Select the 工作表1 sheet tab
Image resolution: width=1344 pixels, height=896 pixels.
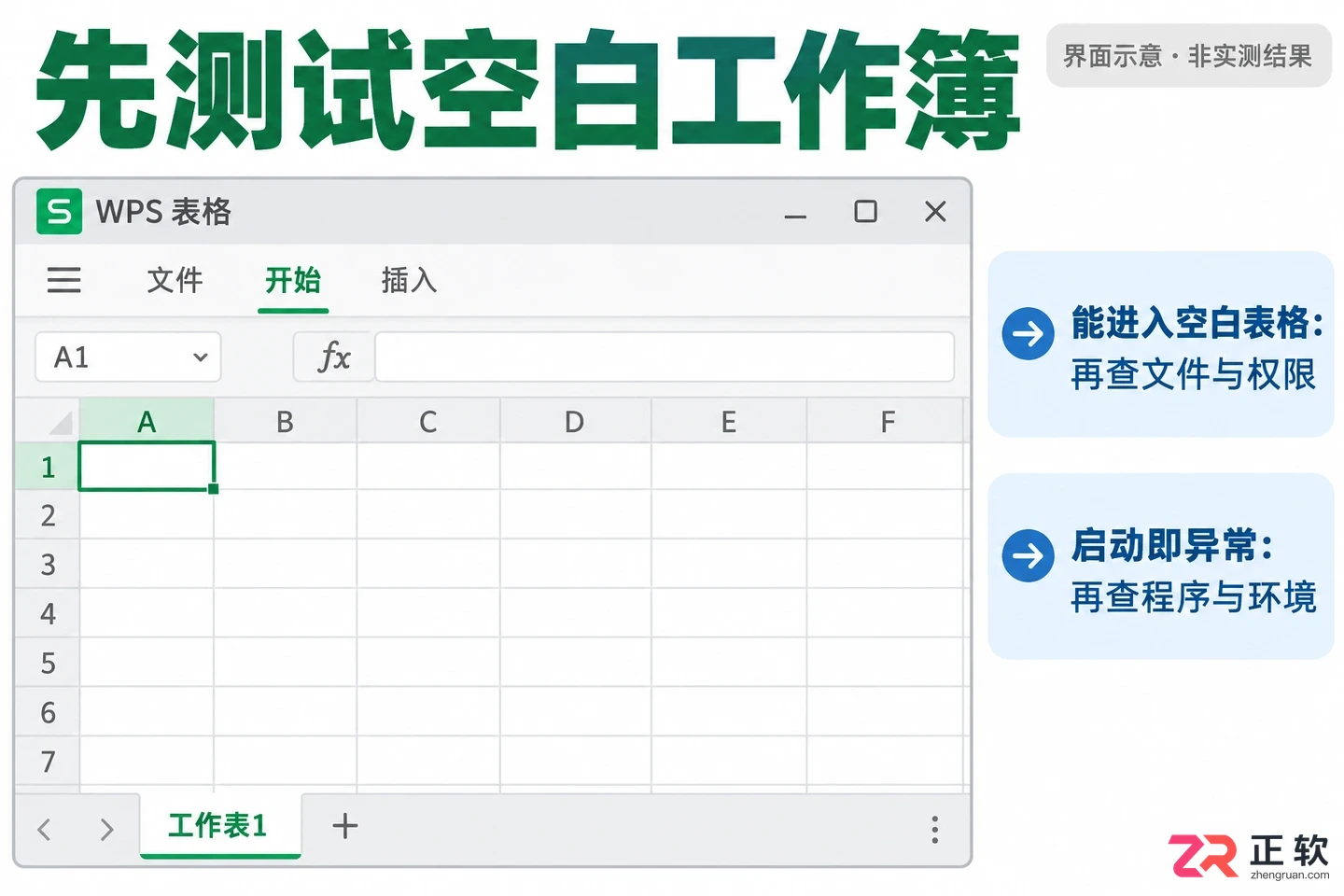tap(220, 825)
